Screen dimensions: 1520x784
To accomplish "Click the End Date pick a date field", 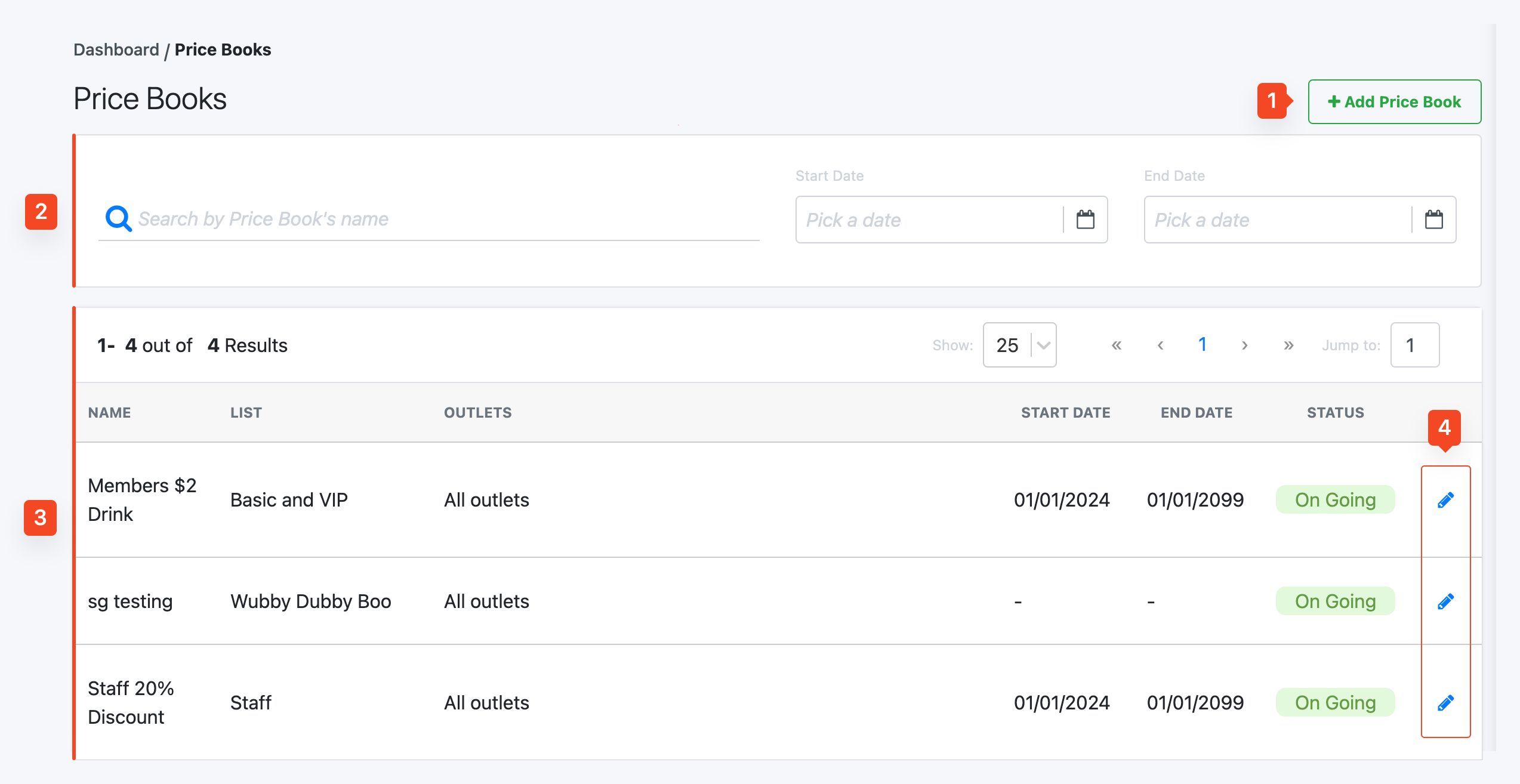I will (1278, 220).
